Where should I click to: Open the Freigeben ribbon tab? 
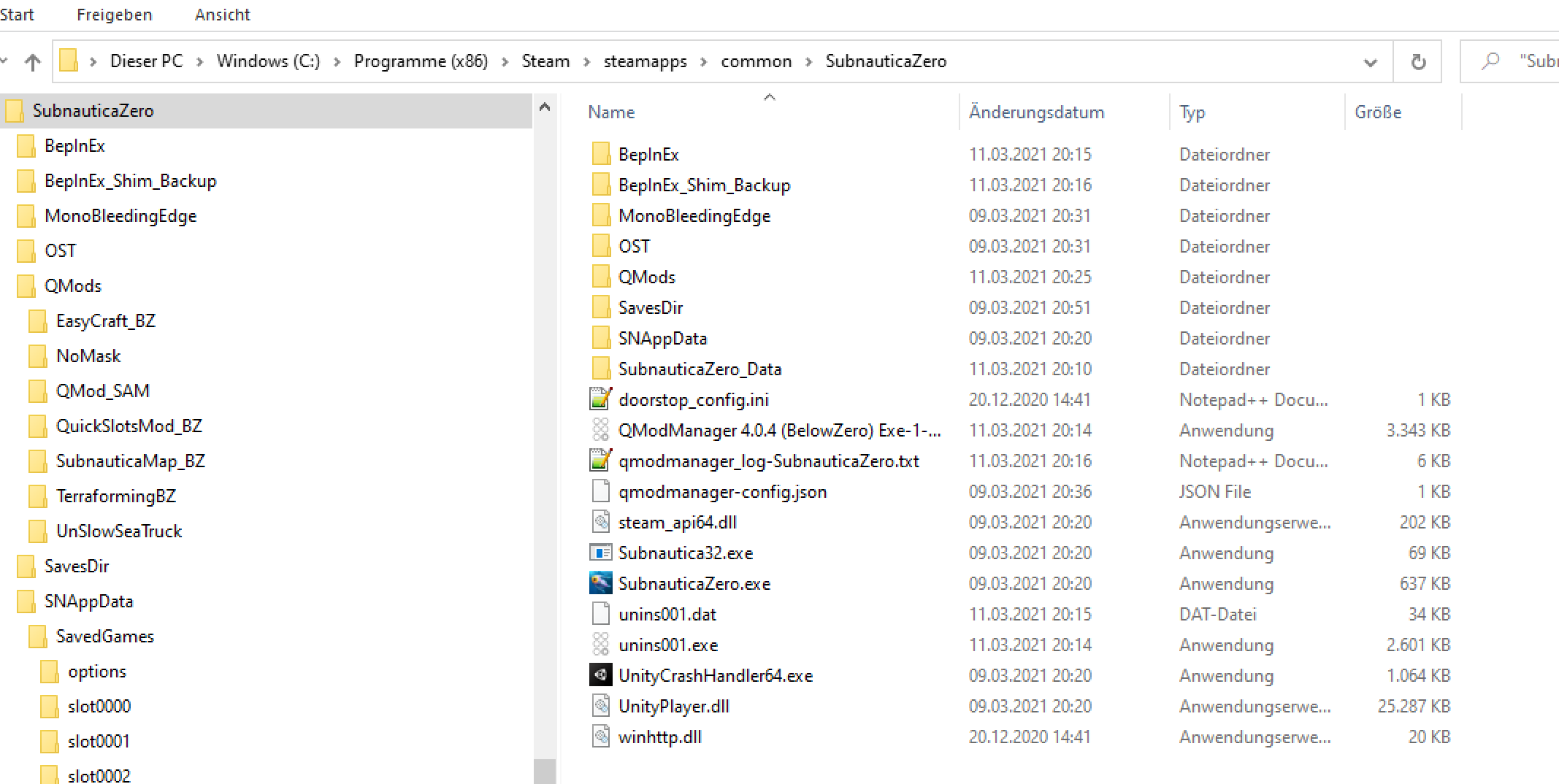coord(114,14)
